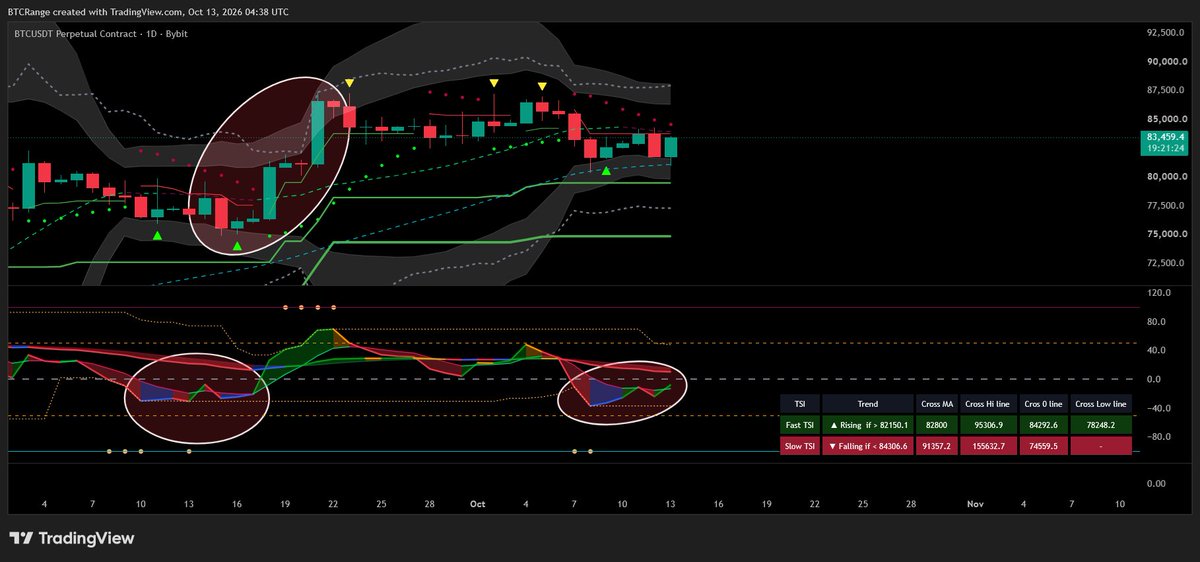1200x562 pixels.
Task: Click the yellow down-triangle above the Sep 23 candle
Action: click(349, 83)
